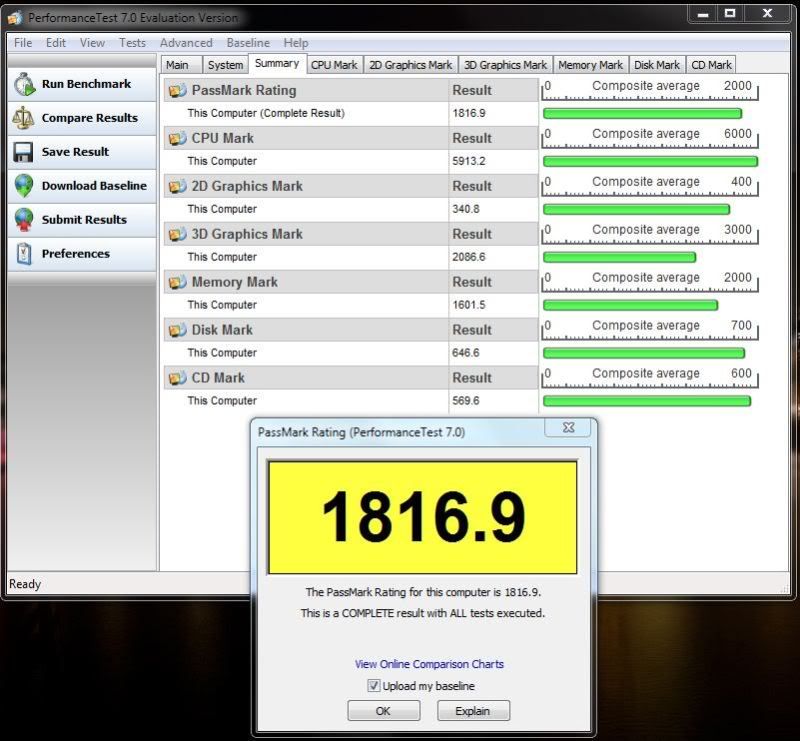Click the icon beside 2D Graphics Mark header
This screenshot has height=741, width=800.
pos(178,187)
